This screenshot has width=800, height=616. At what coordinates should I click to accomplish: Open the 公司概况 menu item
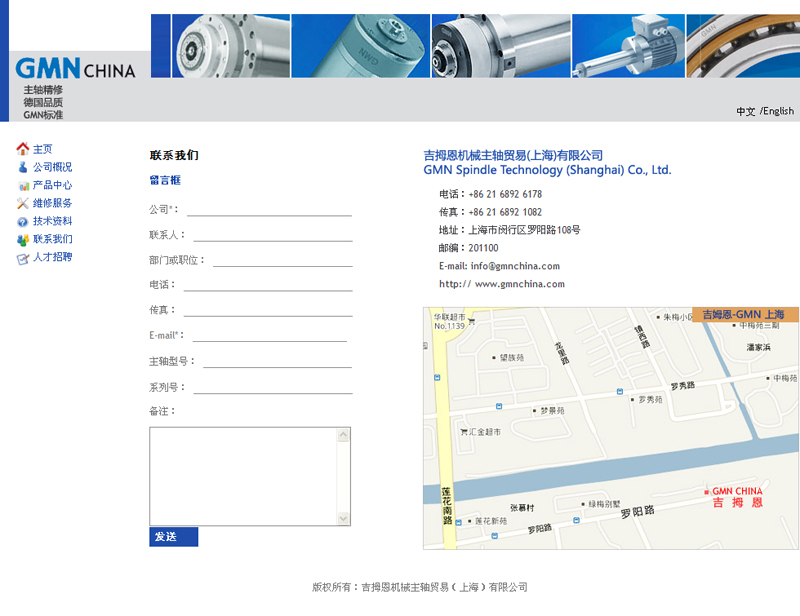tap(53, 167)
